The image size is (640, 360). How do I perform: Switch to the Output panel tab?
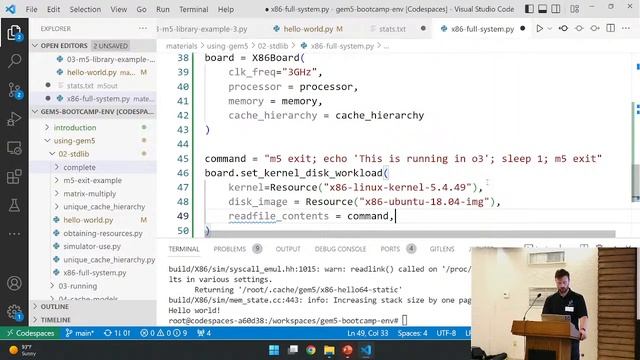(x=288, y=249)
